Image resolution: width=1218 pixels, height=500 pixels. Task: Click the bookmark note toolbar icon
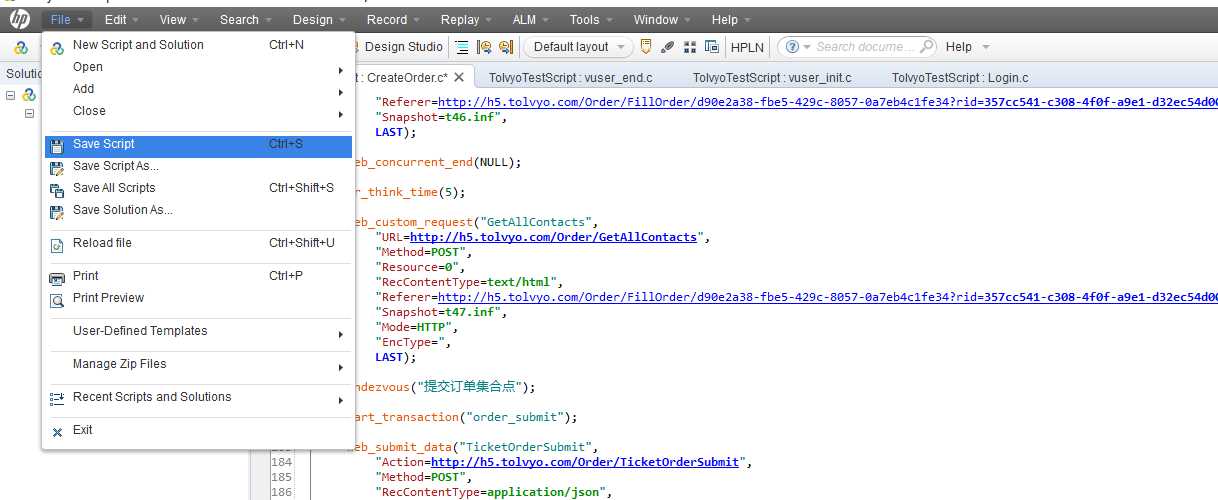(x=646, y=47)
